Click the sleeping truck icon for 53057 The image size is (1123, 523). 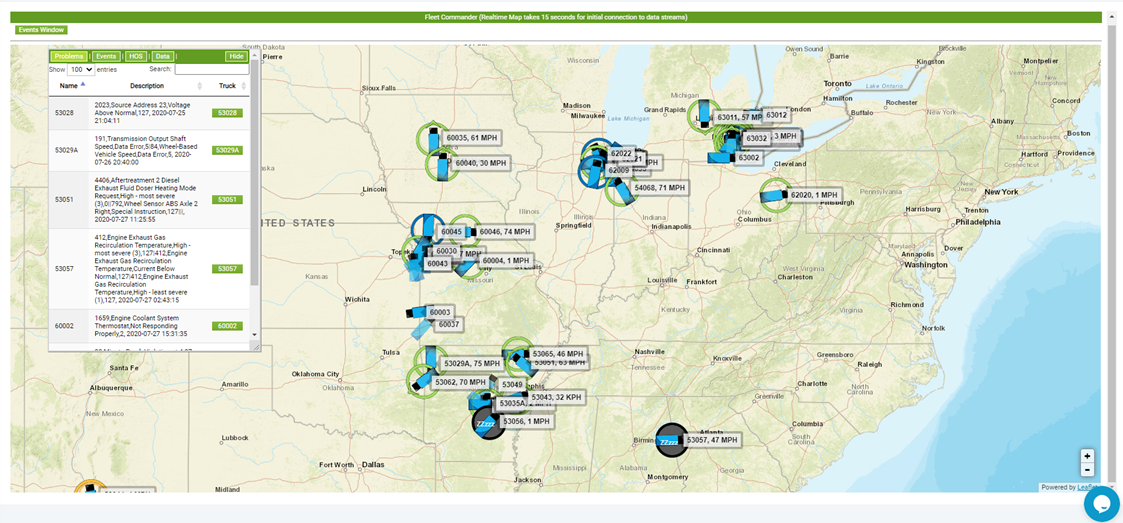tap(671, 440)
